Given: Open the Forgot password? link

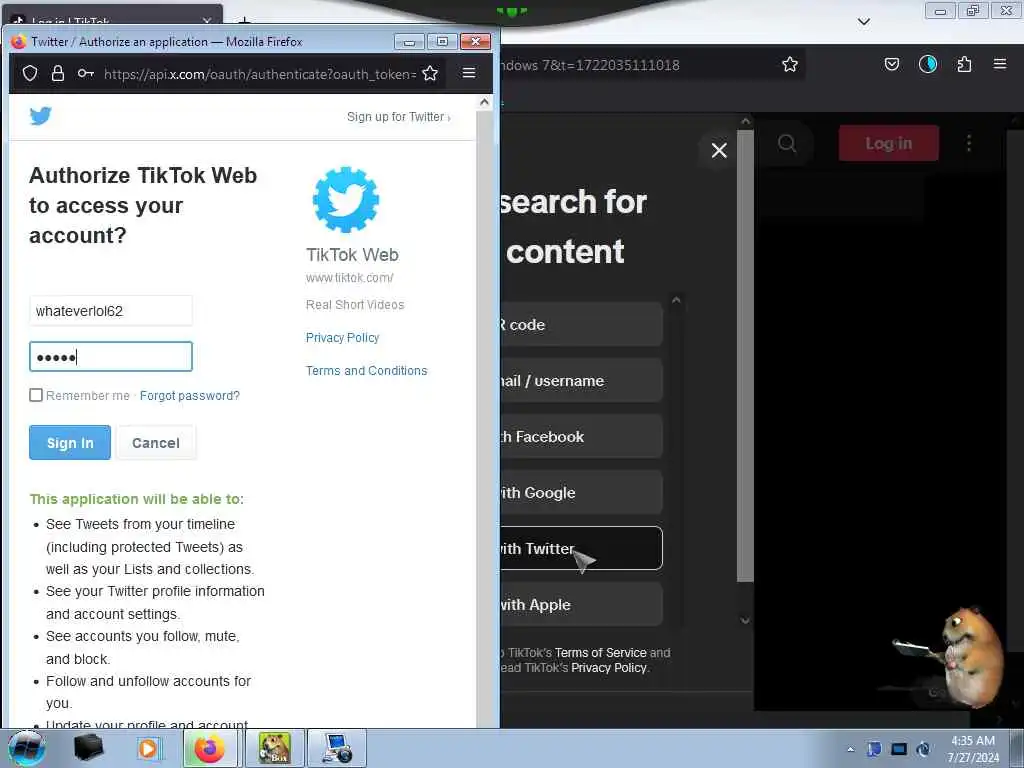Looking at the screenshot, I should 189,396.
